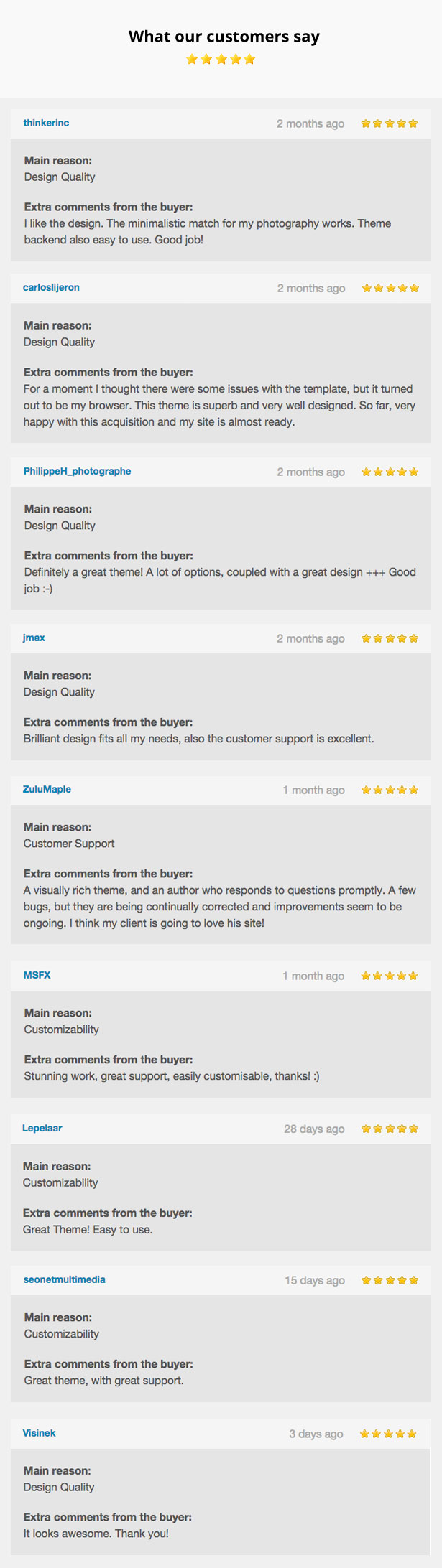The image size is (442, 1568).
Task: Open the jmax username link
Action: click(x=34, y=638)
